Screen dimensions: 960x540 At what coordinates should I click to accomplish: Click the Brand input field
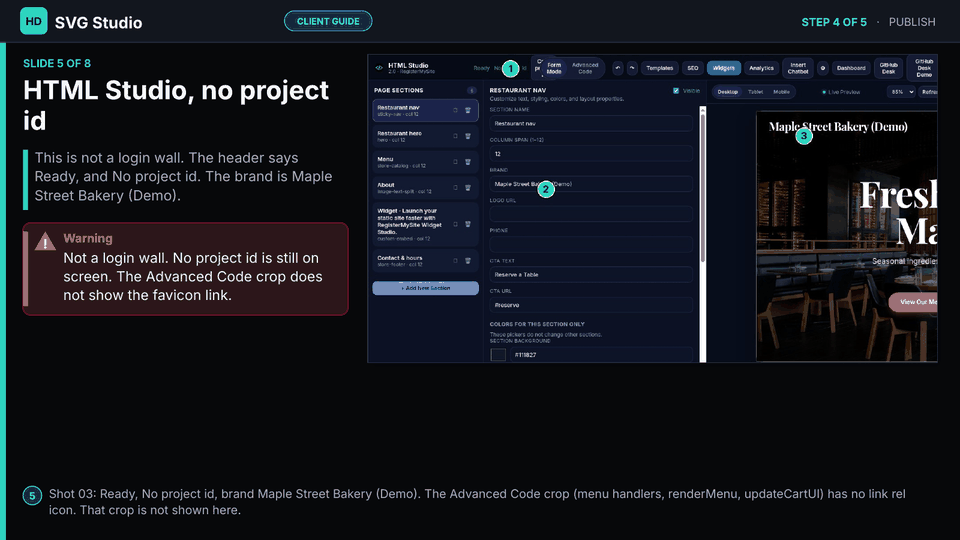pyautogui.click(x=591, y=184)
